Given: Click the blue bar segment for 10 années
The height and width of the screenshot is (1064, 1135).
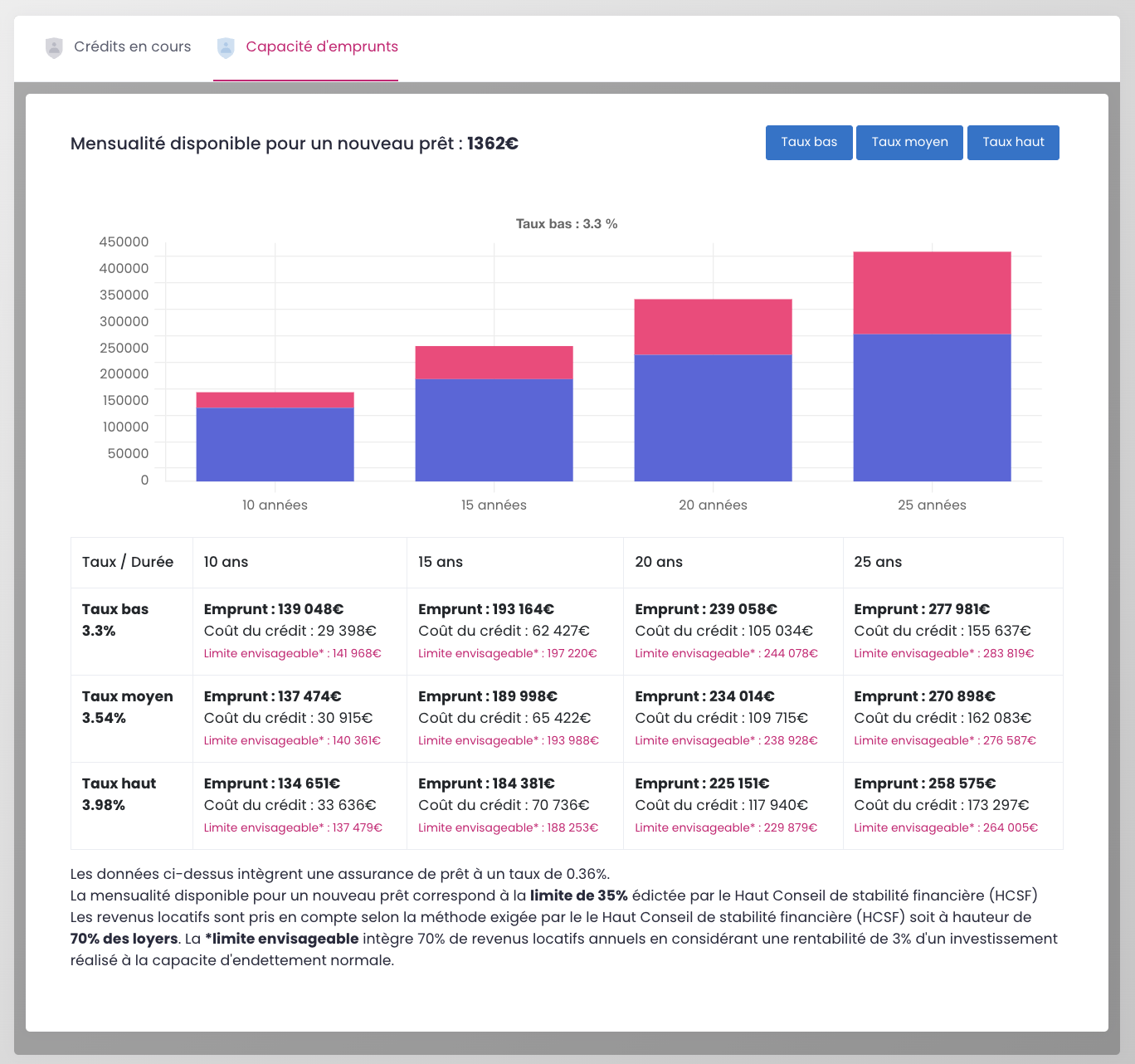Looking at the screenshot, I should pos(275,444).
